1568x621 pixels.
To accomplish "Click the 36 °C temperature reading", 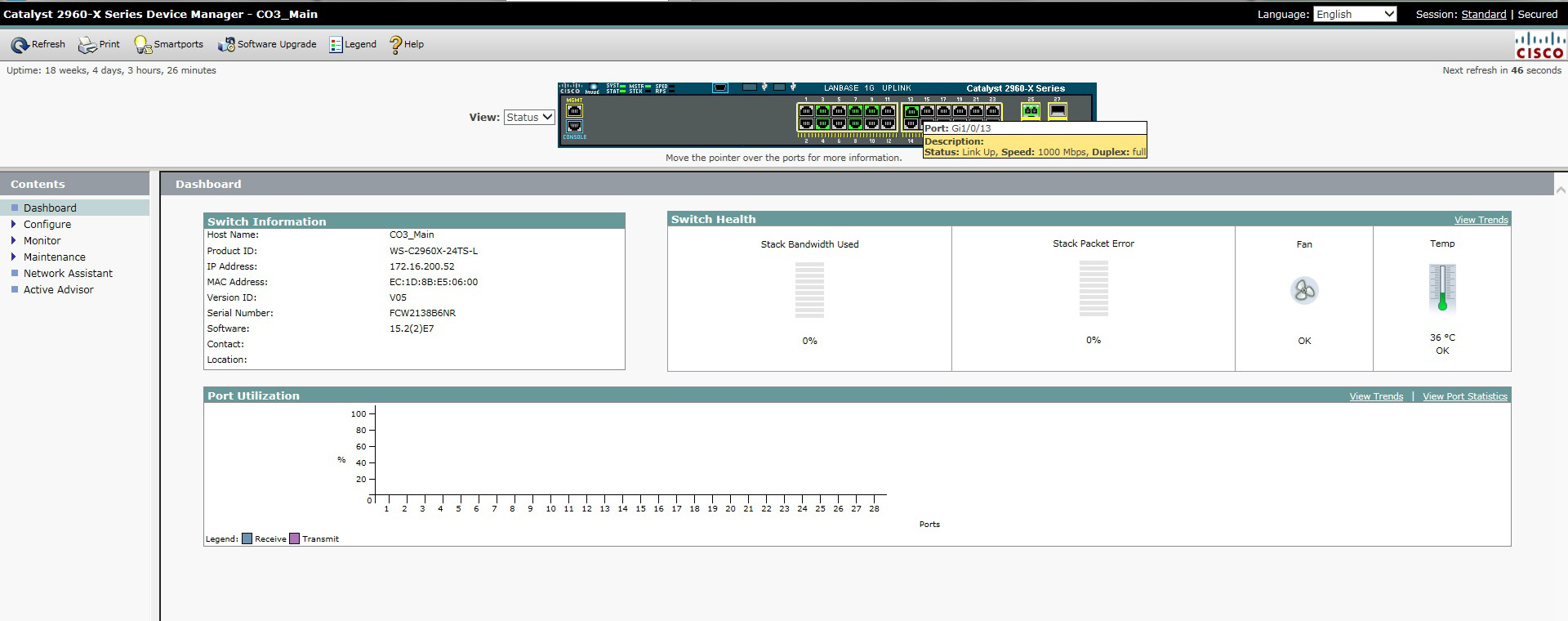I will click(x=1442, y=337).
